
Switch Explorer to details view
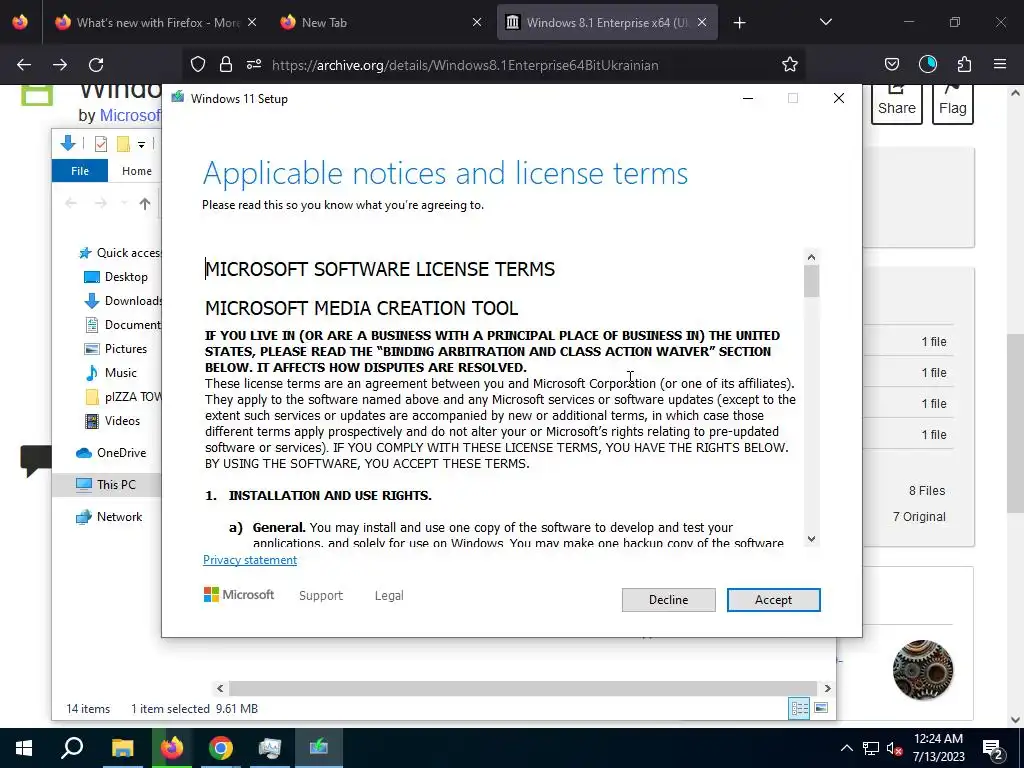point(799,708)
